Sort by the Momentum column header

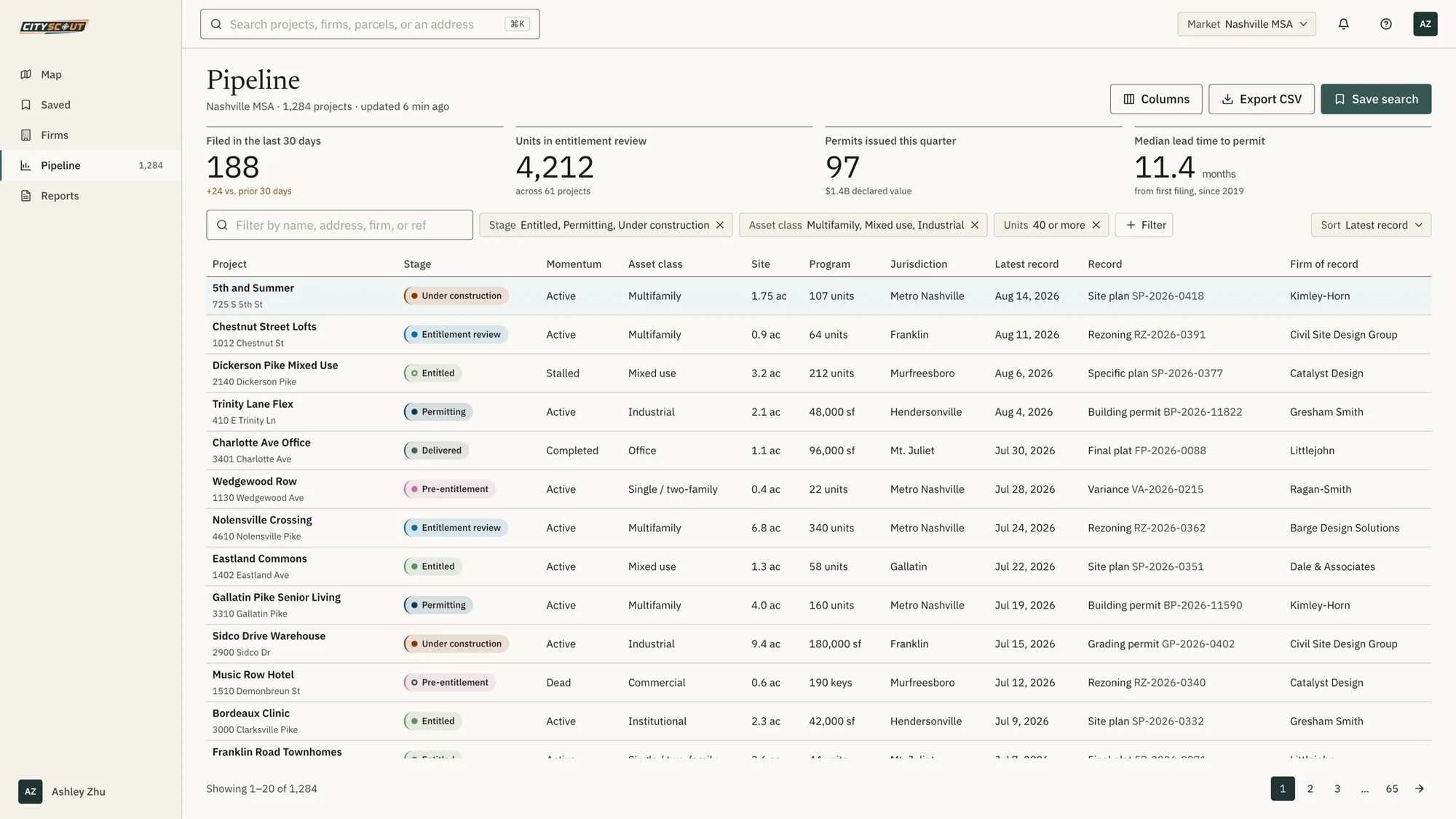pos(574,264)
